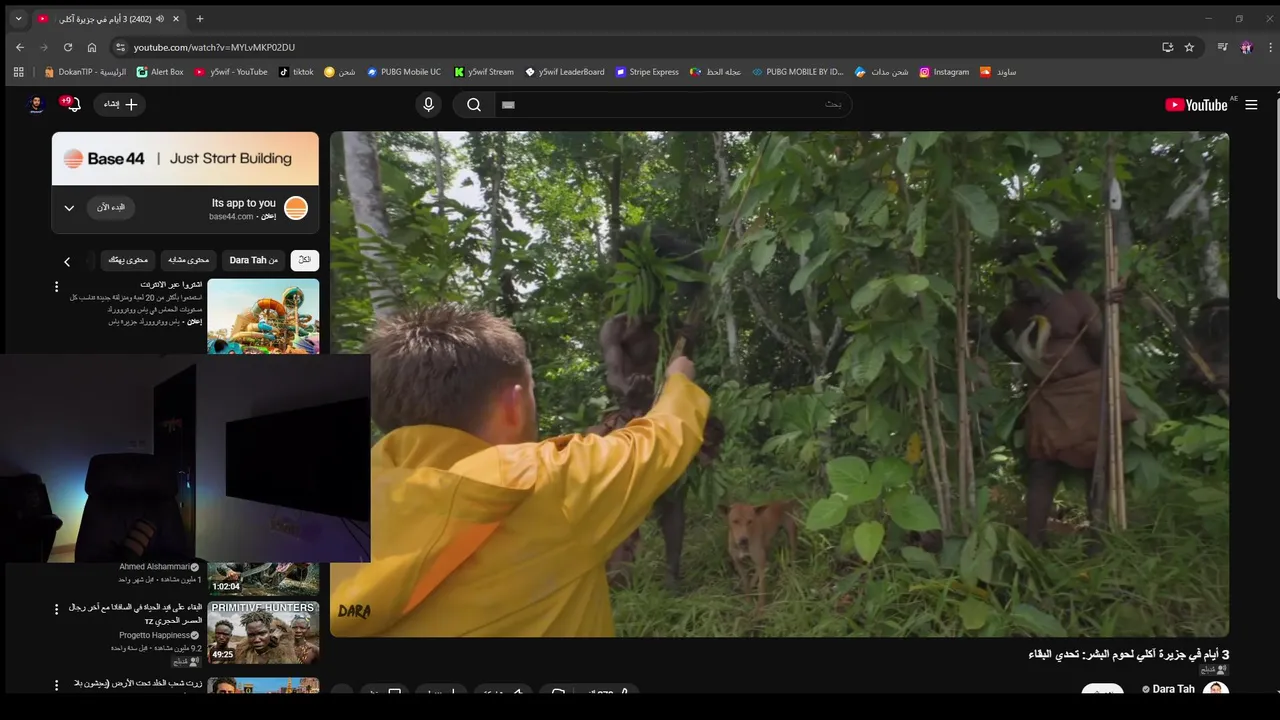The height and width of the screenshot is (720, 1280).
Task: Click the address bar URL
Action: (214, 47)
